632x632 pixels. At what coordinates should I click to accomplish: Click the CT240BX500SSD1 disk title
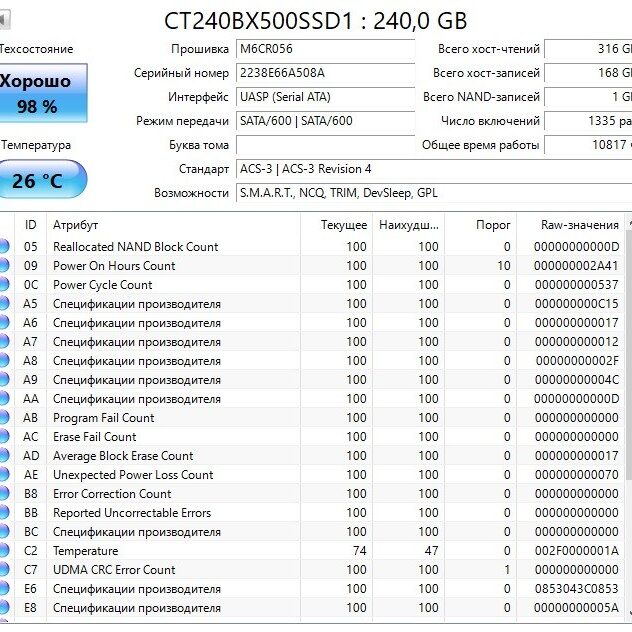tap(316, 21)
